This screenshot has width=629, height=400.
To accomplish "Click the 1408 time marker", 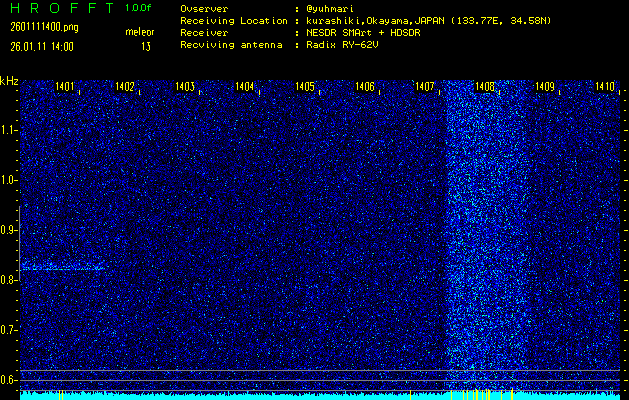I will click(485, 86).
